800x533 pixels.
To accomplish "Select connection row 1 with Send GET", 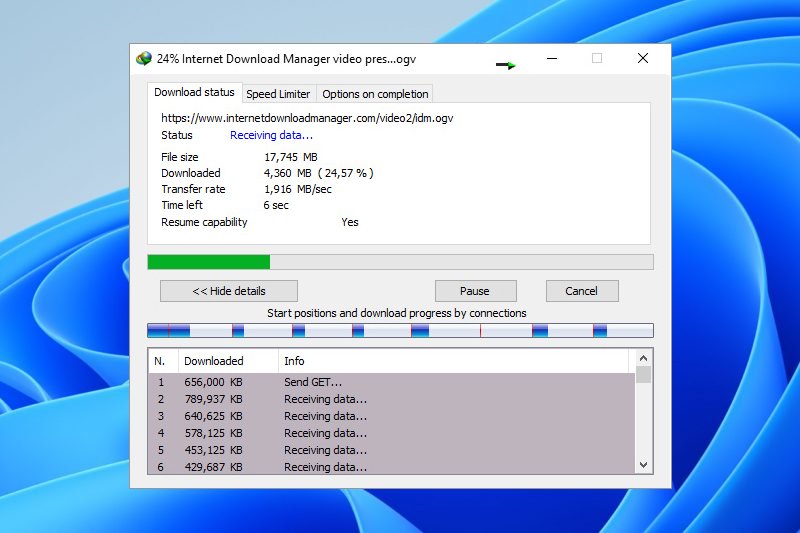I will [x=391, y=382].
